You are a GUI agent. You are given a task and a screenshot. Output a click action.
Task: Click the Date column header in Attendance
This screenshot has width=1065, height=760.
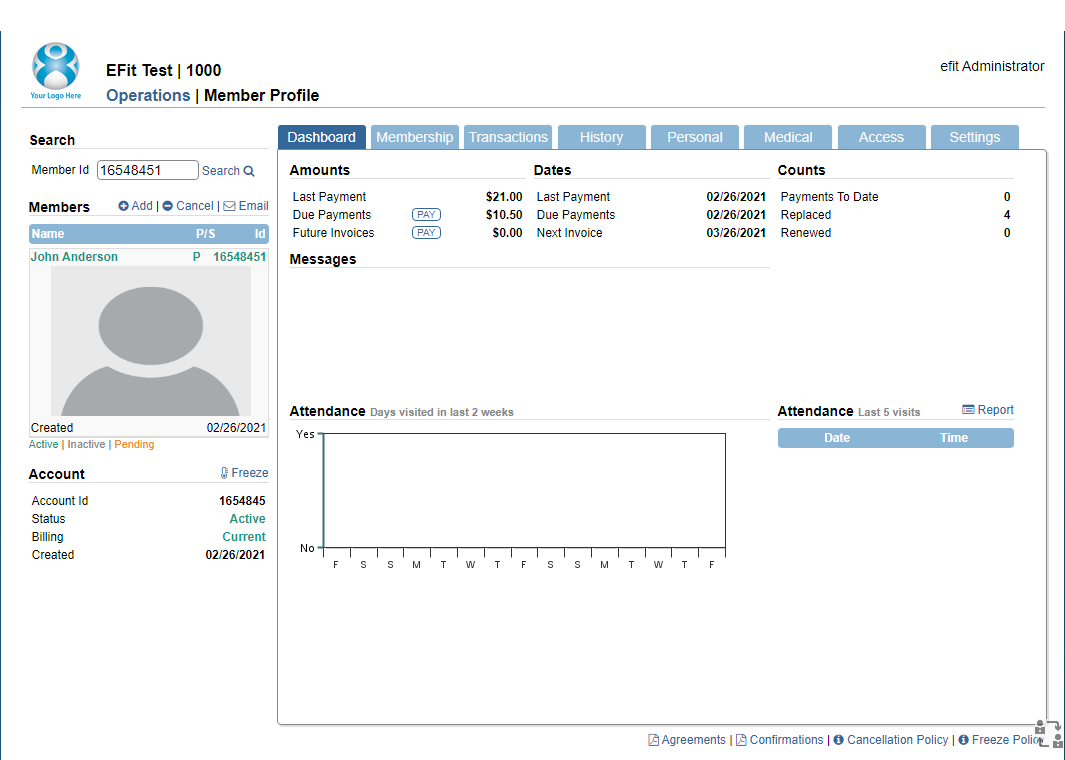pyautogui.click(x=837, y=438)
